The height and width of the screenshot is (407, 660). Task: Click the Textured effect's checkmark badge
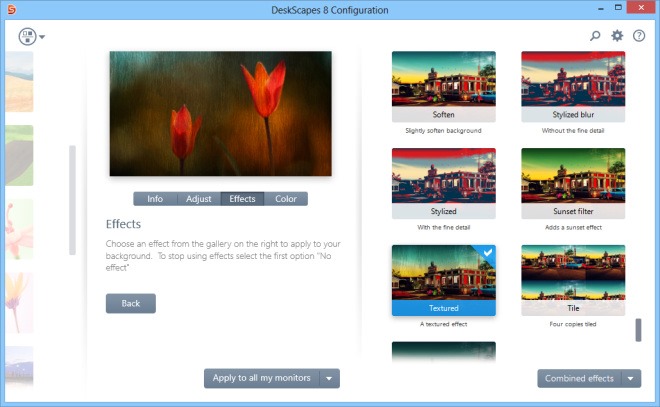click(x=487, y=253)
